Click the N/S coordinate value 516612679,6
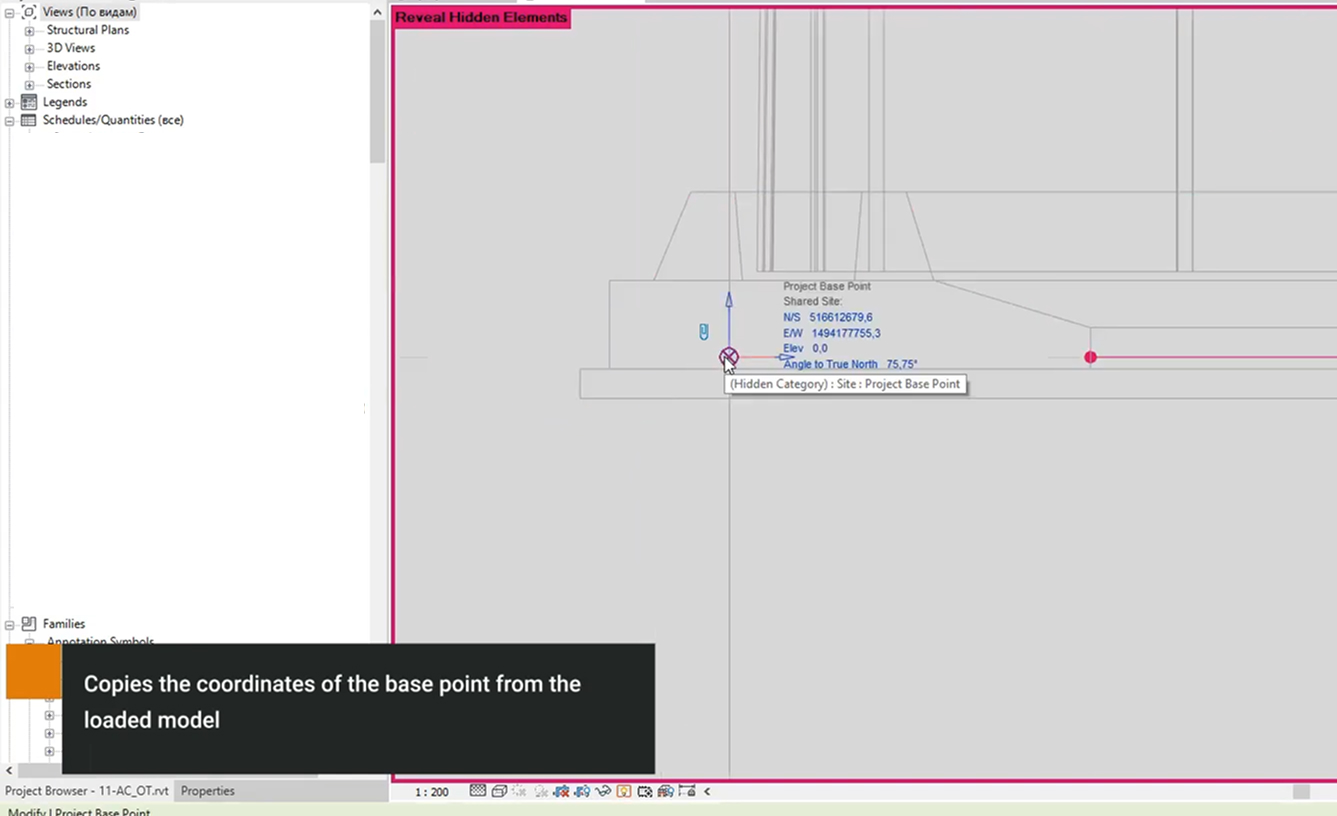 tap(840, 317)
